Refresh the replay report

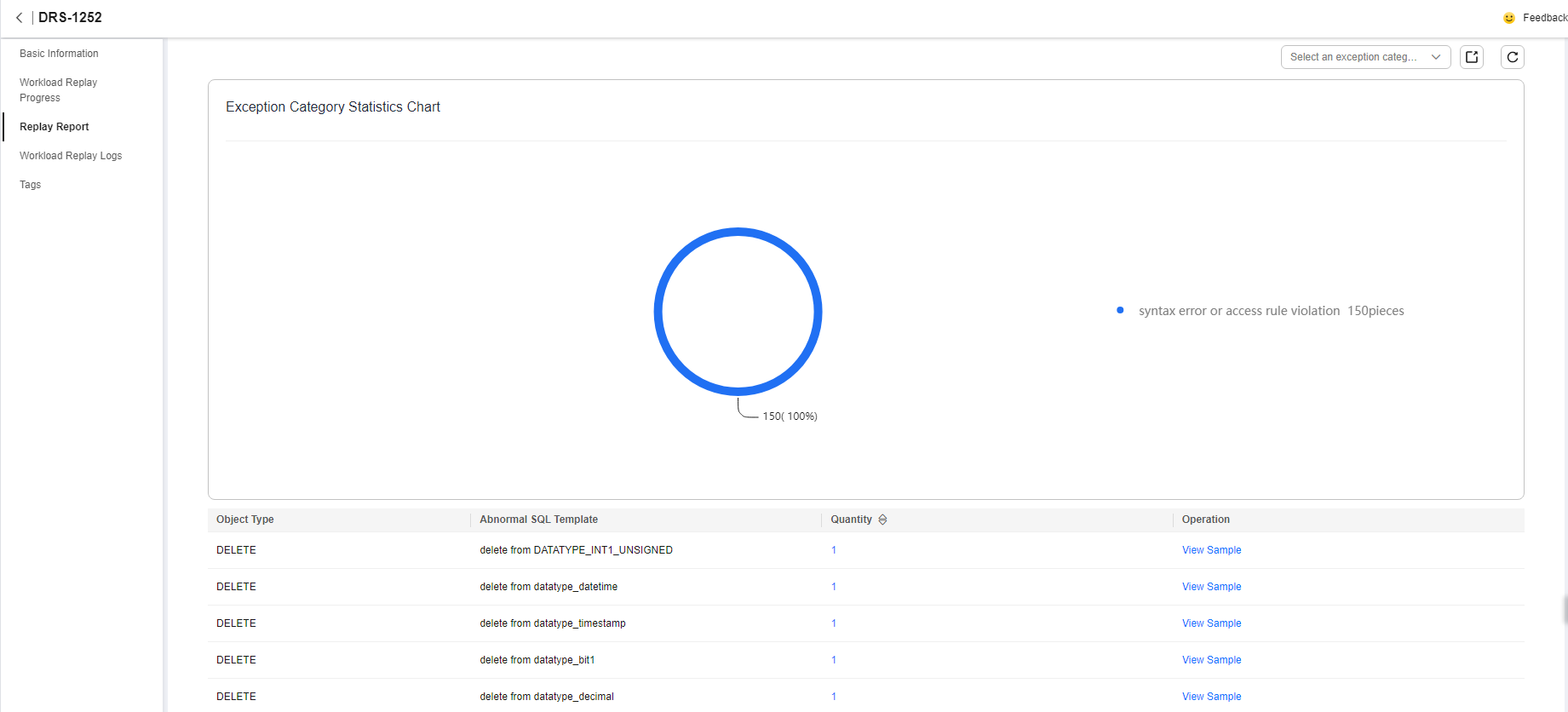click(x=1513, y=57)
